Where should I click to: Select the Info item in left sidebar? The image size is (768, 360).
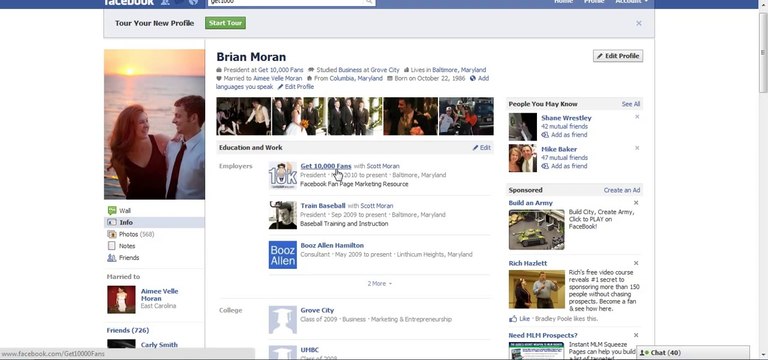tap(154, 222)
